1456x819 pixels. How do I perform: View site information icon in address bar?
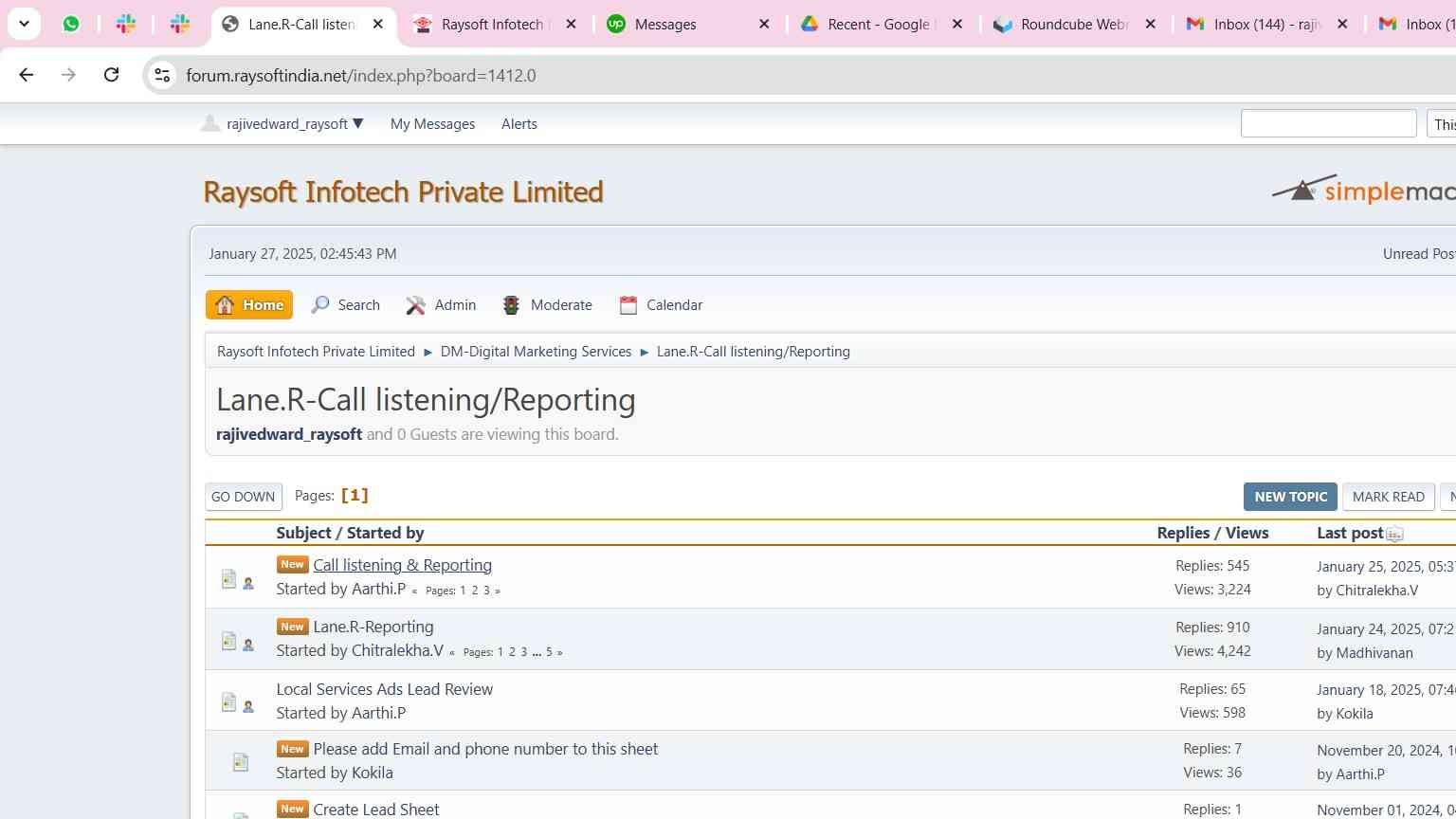click(x=162, y=75)
